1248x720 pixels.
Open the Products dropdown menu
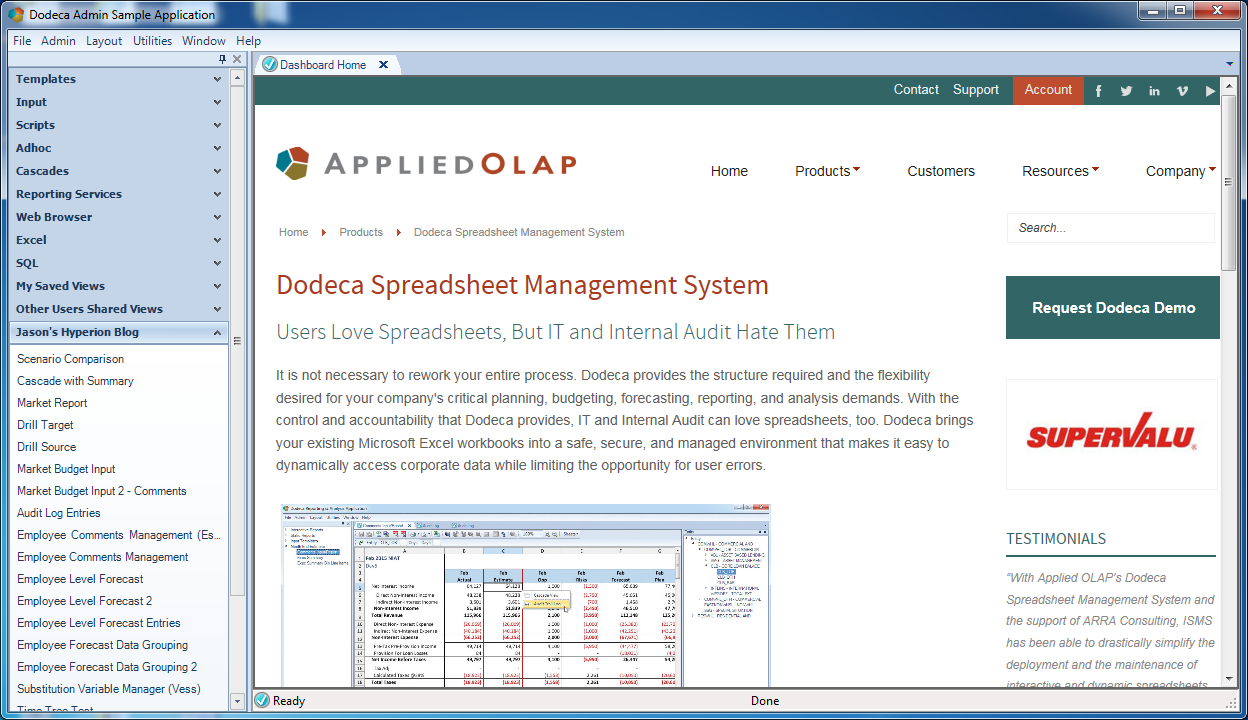(827, 171)
